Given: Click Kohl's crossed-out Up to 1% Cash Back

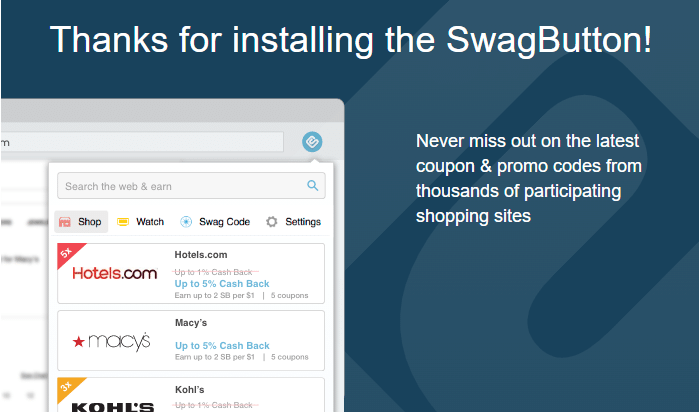Looking at the screenshot, I should pos(214,405).
